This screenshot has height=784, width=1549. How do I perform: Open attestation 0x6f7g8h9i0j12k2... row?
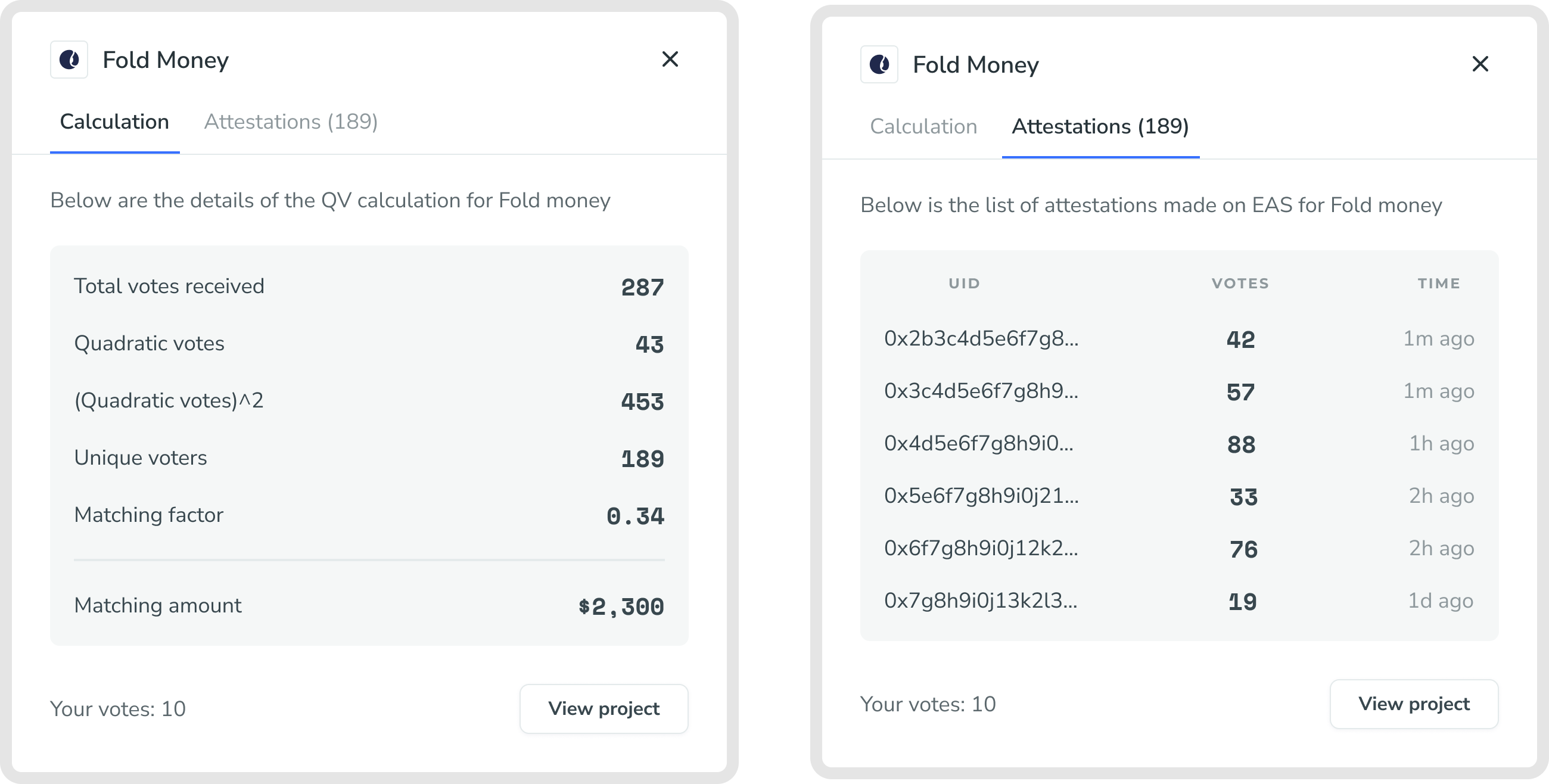point(981,548)
